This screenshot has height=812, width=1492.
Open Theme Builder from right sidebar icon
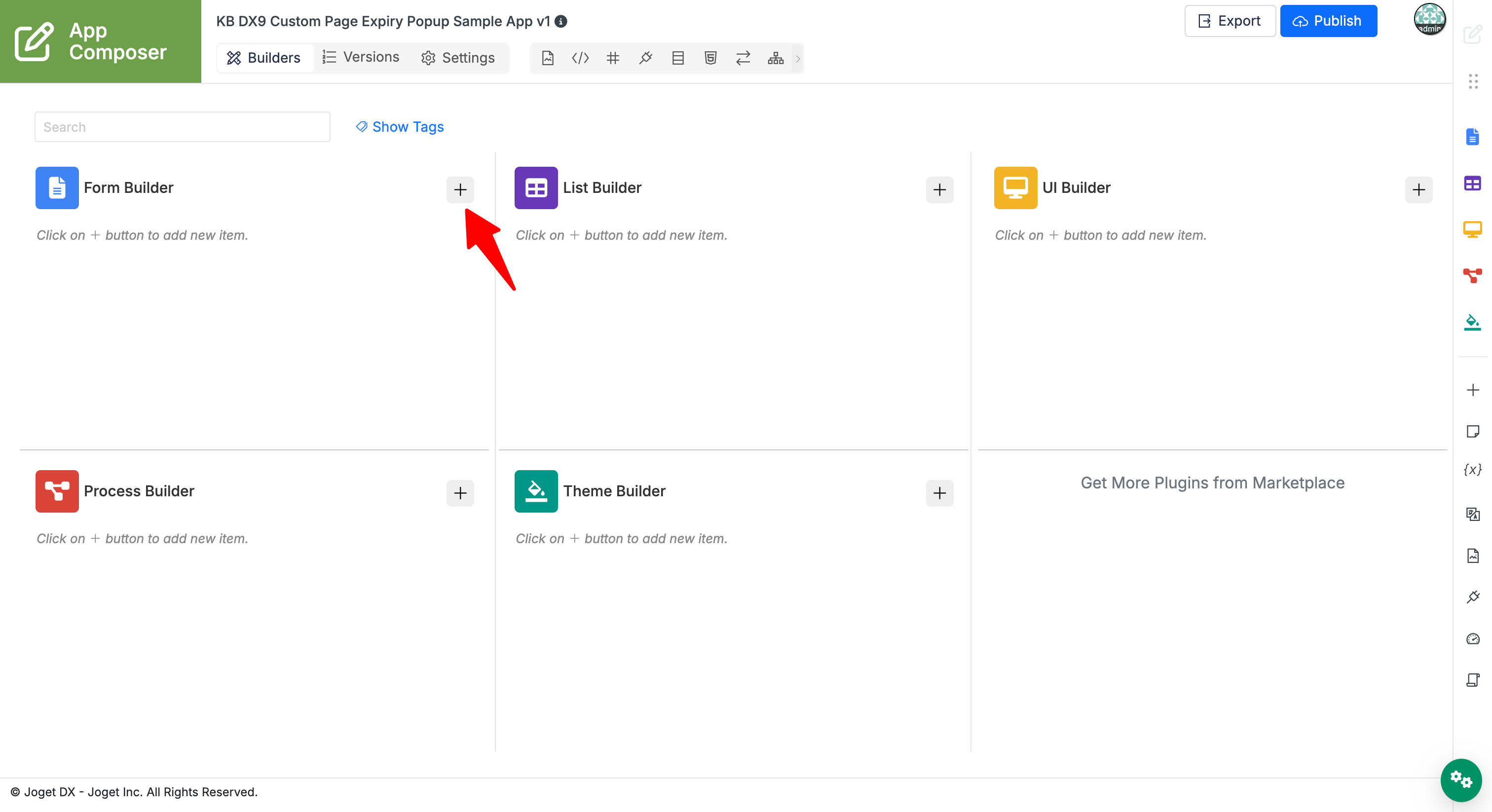(x=1472, y=322)
